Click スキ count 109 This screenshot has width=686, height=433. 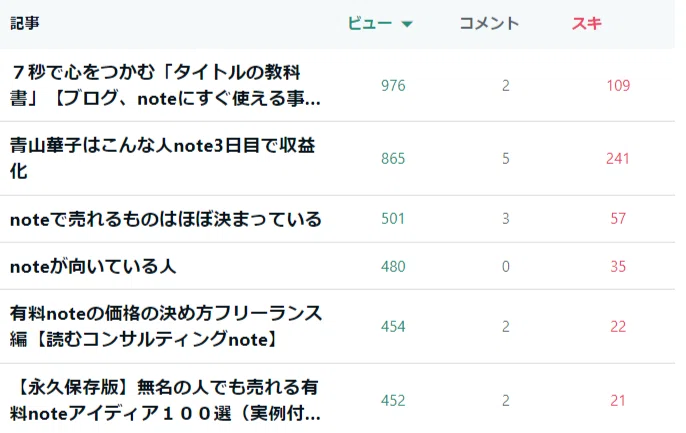click(x=618, y=85)
